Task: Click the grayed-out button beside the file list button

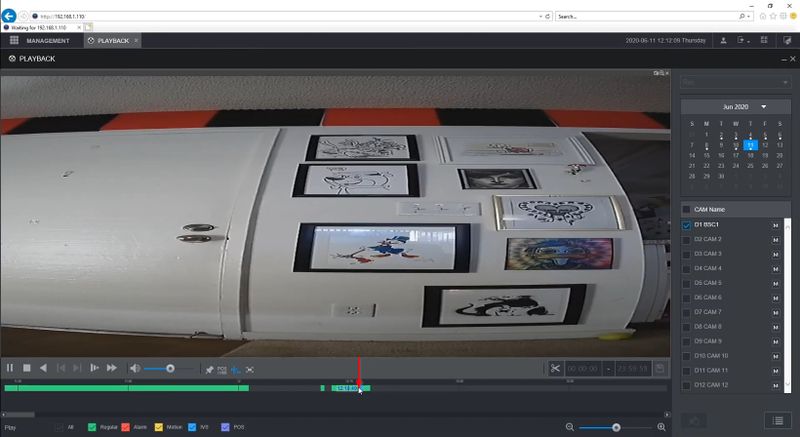Action: pyautogui.click(x=694, y=421)
